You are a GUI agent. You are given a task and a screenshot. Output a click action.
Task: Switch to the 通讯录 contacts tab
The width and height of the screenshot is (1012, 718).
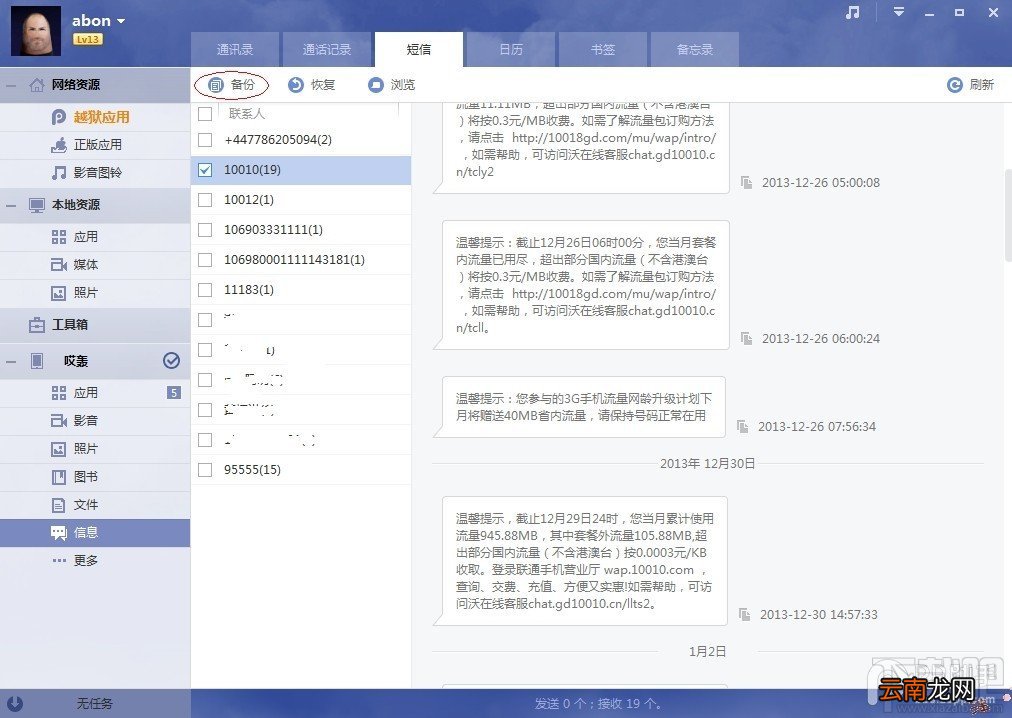coord(235,50)
